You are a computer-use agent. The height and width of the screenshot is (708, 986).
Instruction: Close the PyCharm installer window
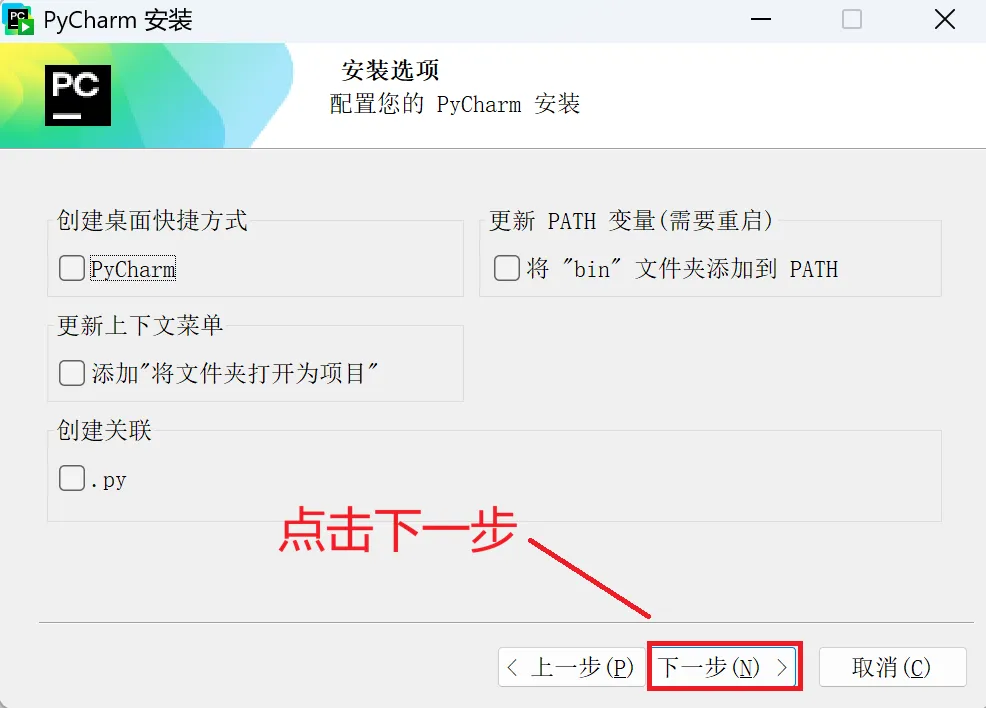[944, 19]
